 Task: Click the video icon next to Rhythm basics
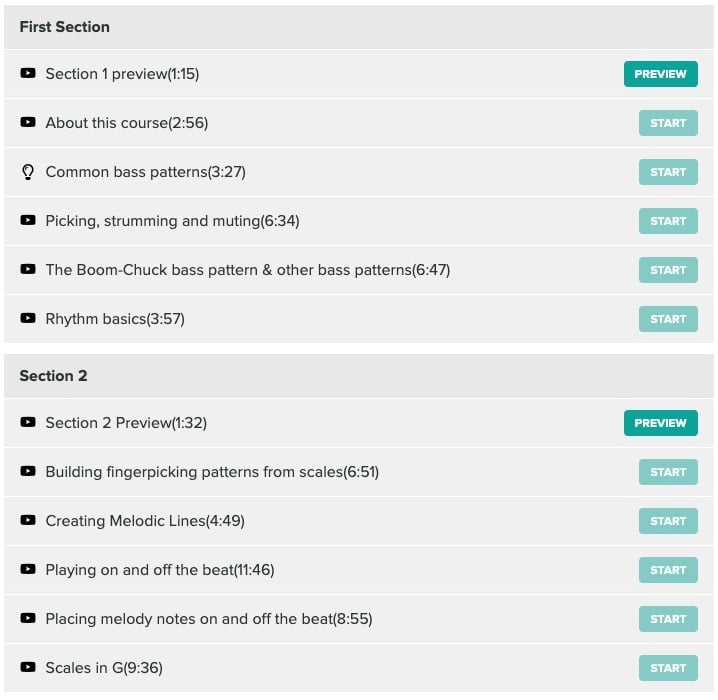tap(28, 318)
